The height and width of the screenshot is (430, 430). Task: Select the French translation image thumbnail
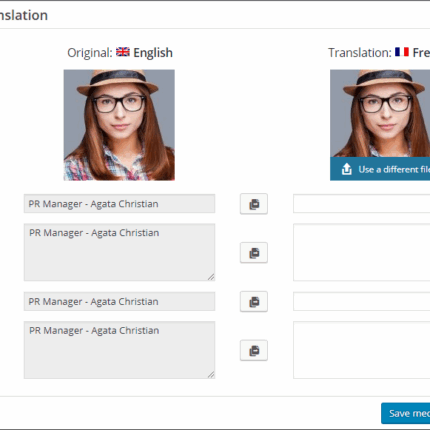coord(380,113)
